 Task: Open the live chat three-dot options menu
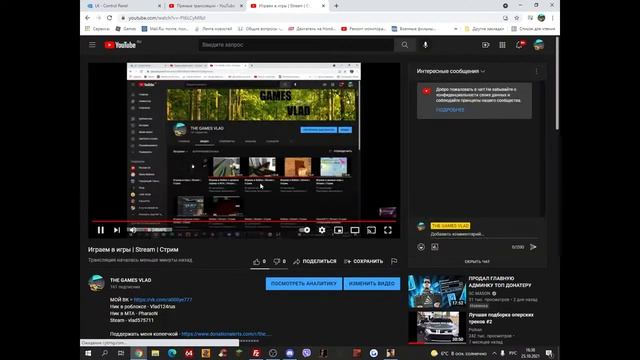tap(536, 71)
